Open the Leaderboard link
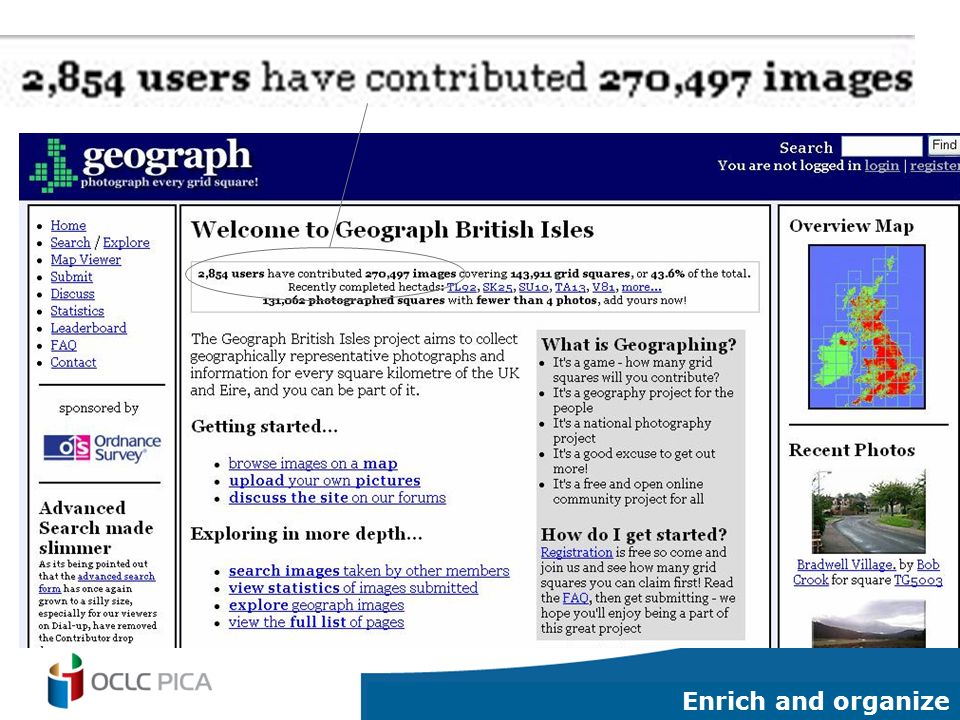This screenshot has height=720, width=960. pos(88,328)
